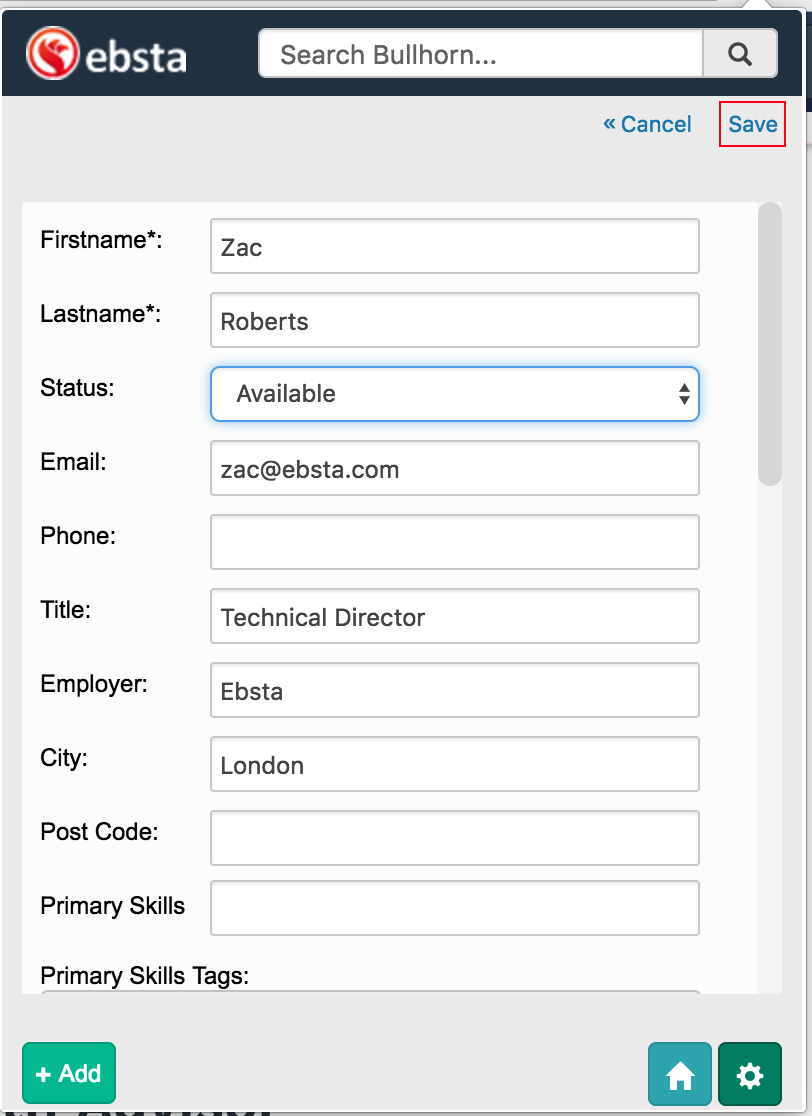Click the Ebsta logo icon

pyautogui.click(x=53, y=53)
